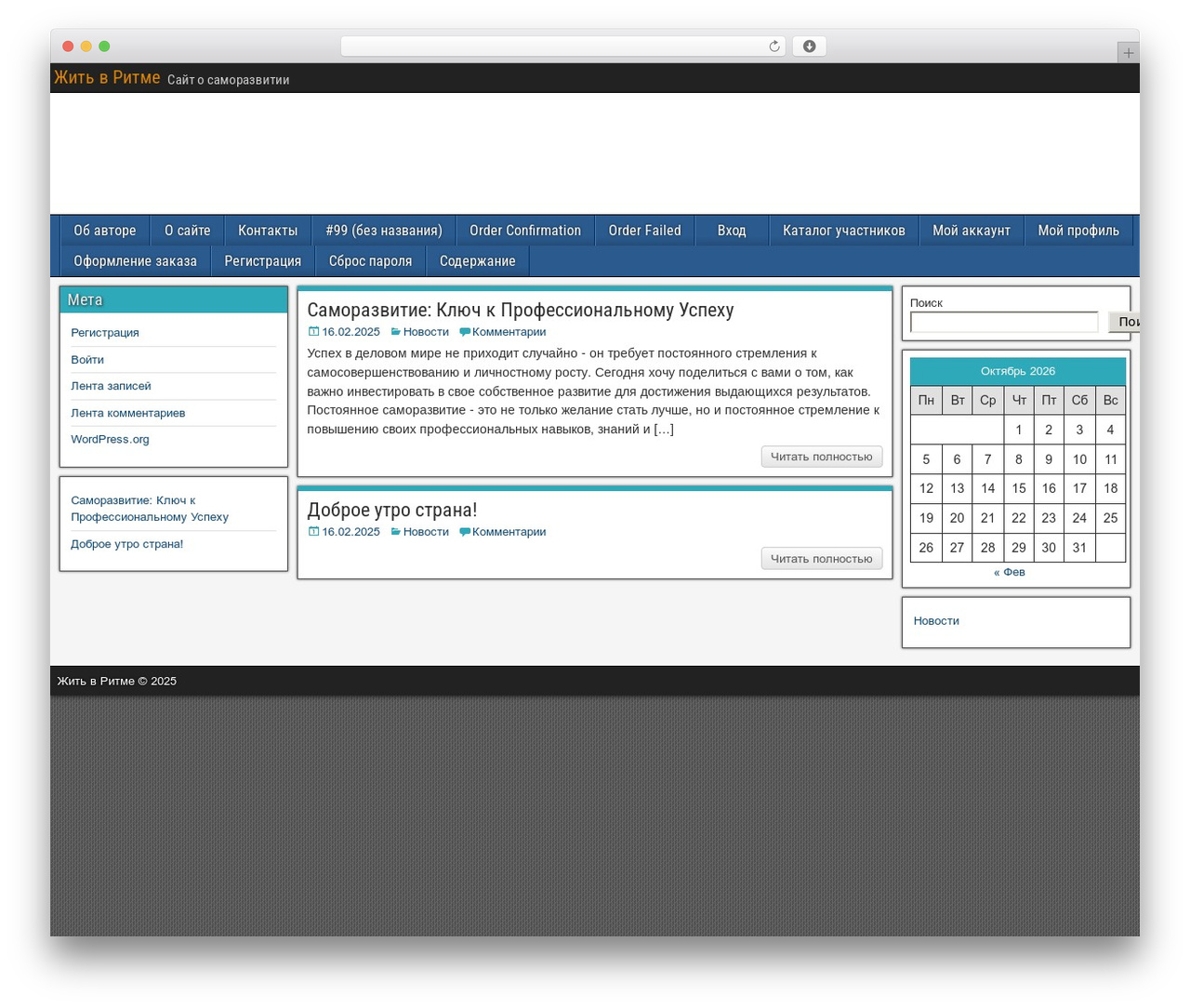Viewport: 1190px width, 1008px height.
Task: Click the browser download icon
Action: 809,46
